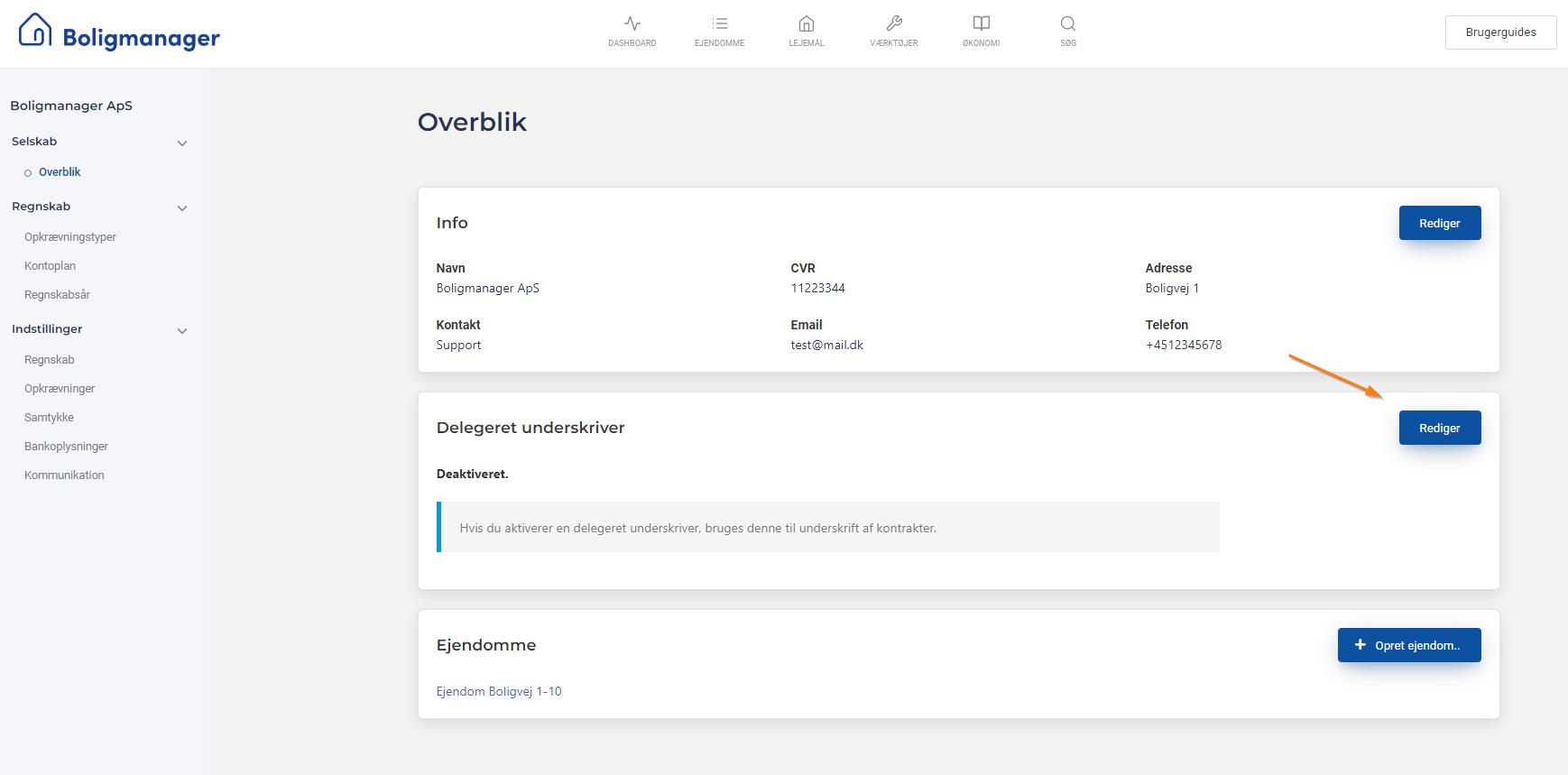Open the Dashboard activity icon
The height and width of the screenshot is (775, 1568).
632,24
